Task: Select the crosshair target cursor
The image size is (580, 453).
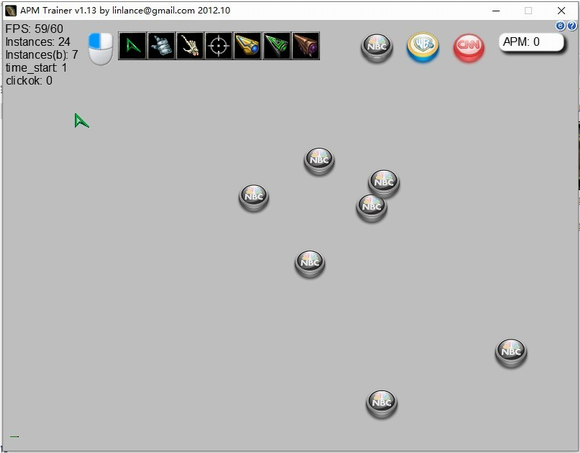Action: [219, 46]
